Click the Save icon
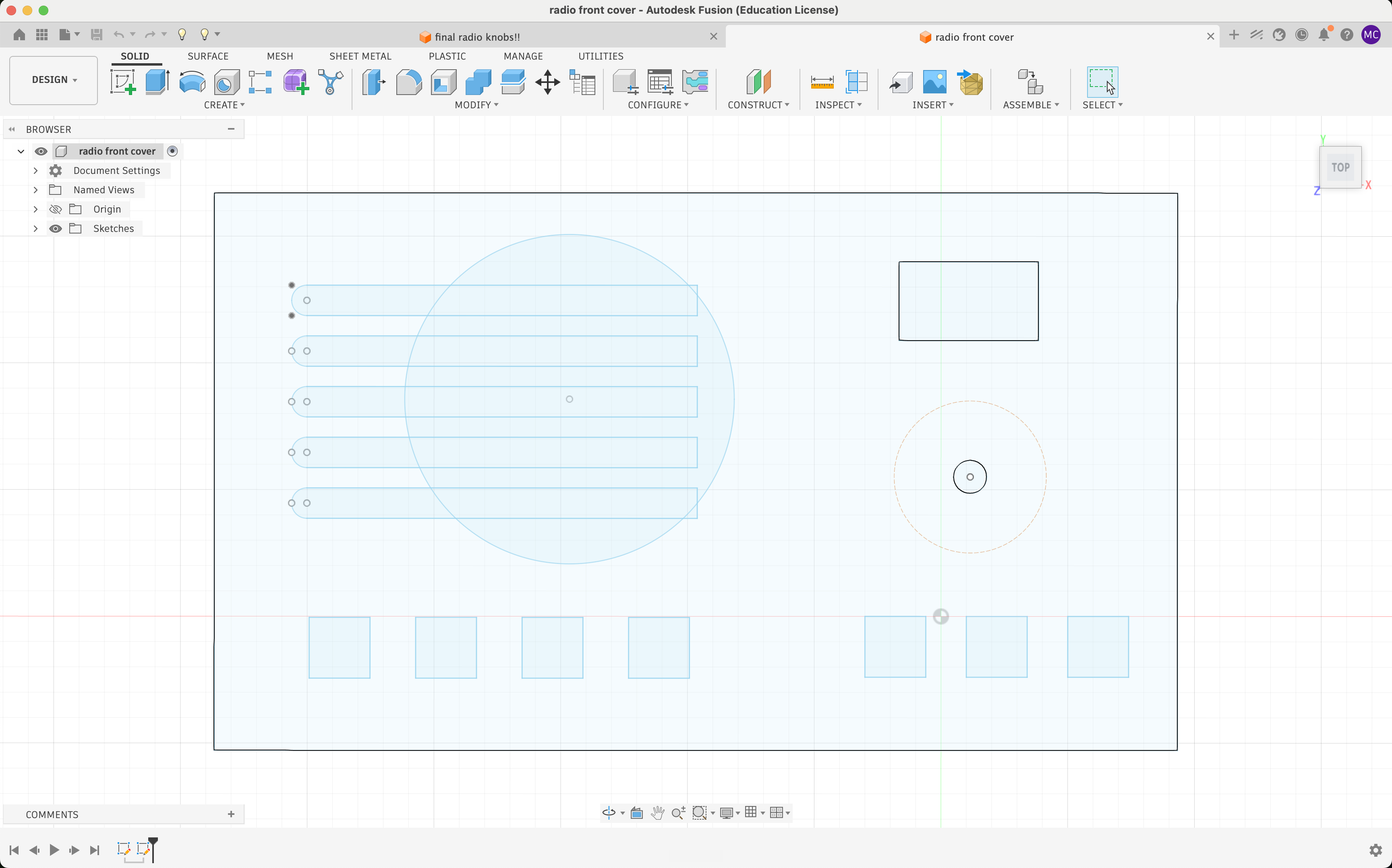 97,35
